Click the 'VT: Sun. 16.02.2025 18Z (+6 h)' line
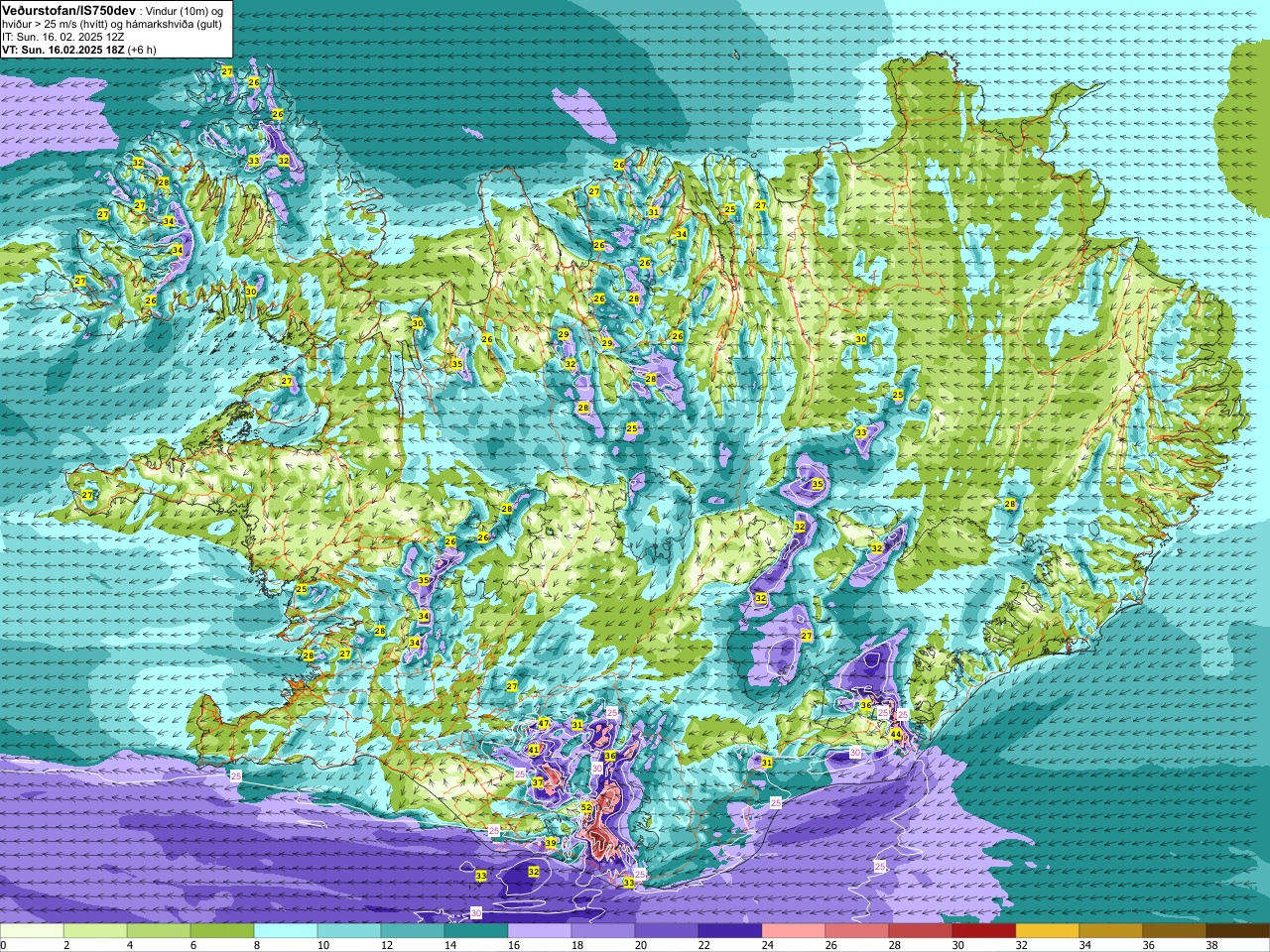 point(79,50)
